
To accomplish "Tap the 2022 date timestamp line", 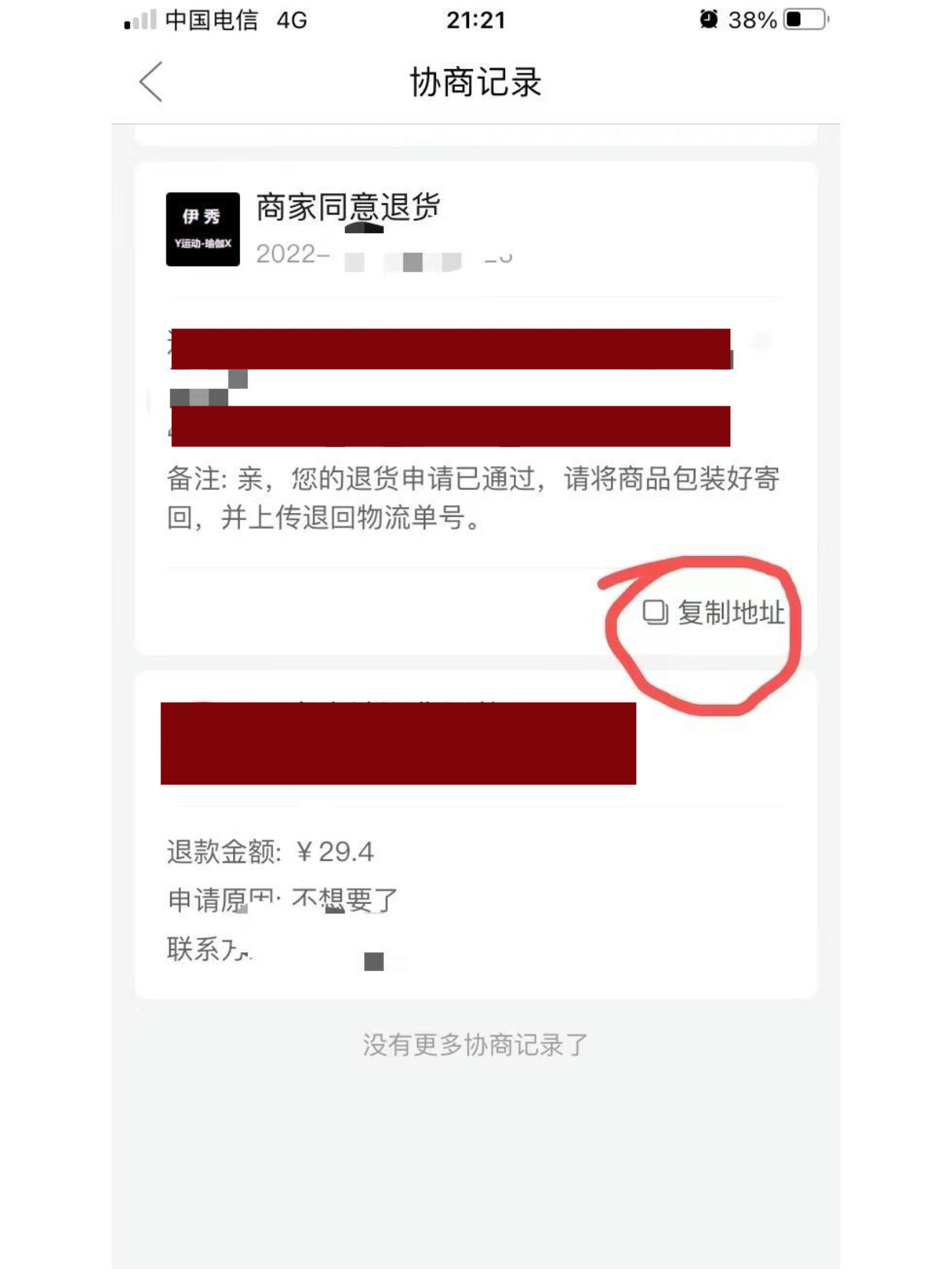I will coord(384,255).
